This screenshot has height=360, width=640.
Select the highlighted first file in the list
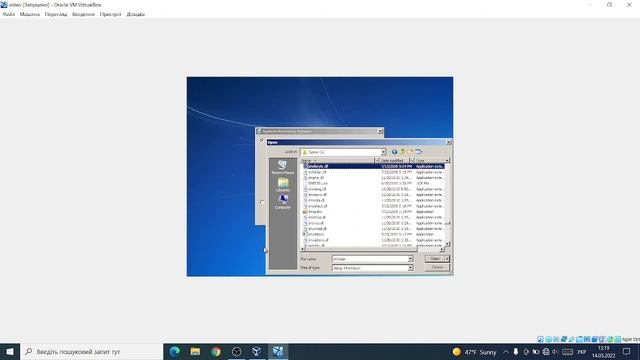373,167
